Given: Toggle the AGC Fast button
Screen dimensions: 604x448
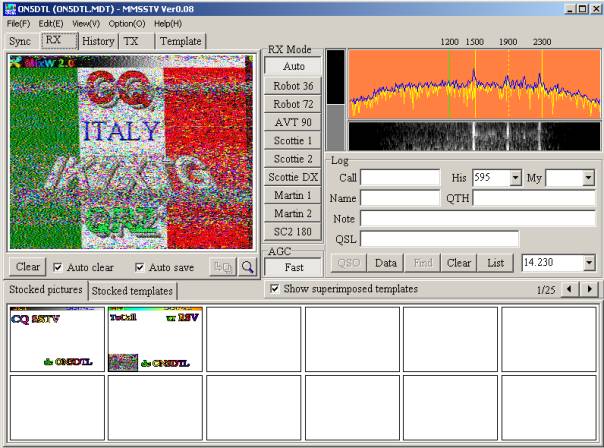Looking at the screenshot, I should coord(293,267).
